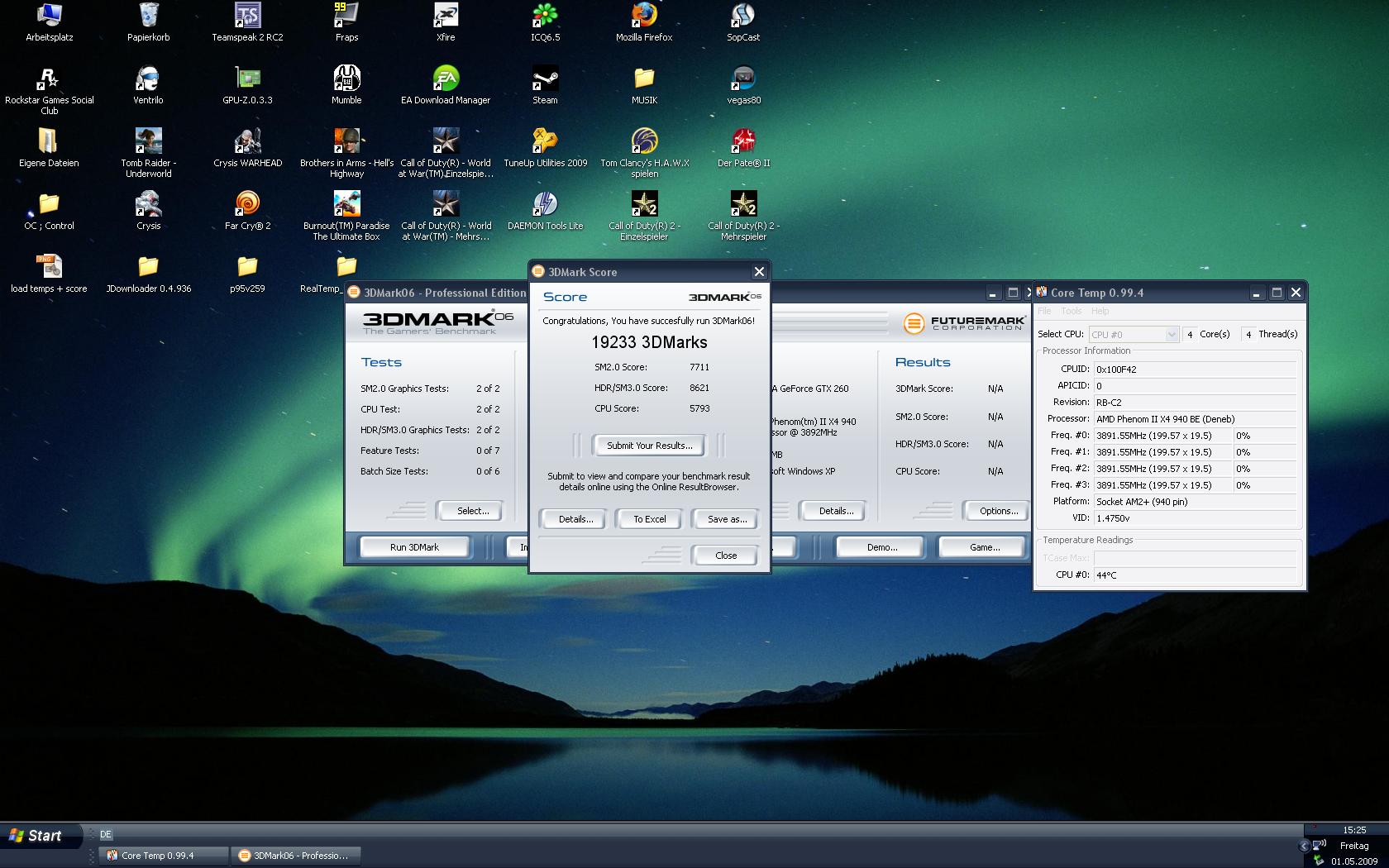Screen dimensions: 1389x868
Task: Click the taskbar clock showing 15:25
Action: click(x=1354, y=830)
